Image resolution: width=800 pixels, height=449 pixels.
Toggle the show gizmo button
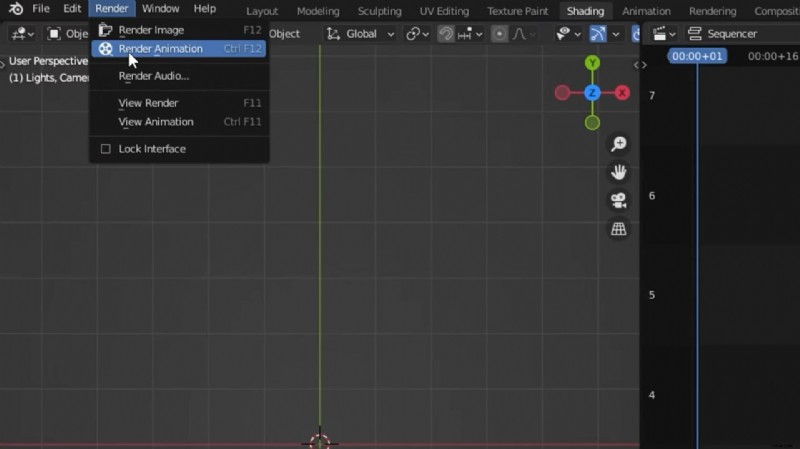597,34
